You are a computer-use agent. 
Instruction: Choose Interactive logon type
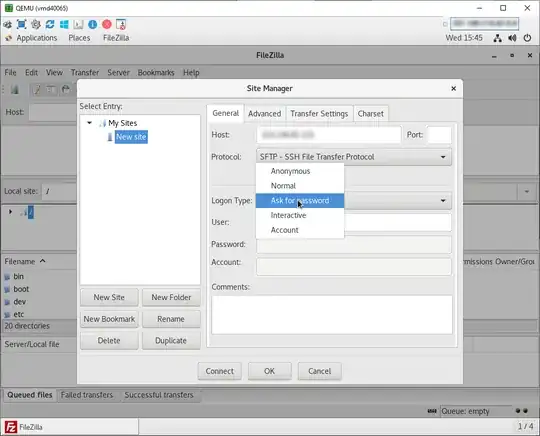tap(300, 216)
